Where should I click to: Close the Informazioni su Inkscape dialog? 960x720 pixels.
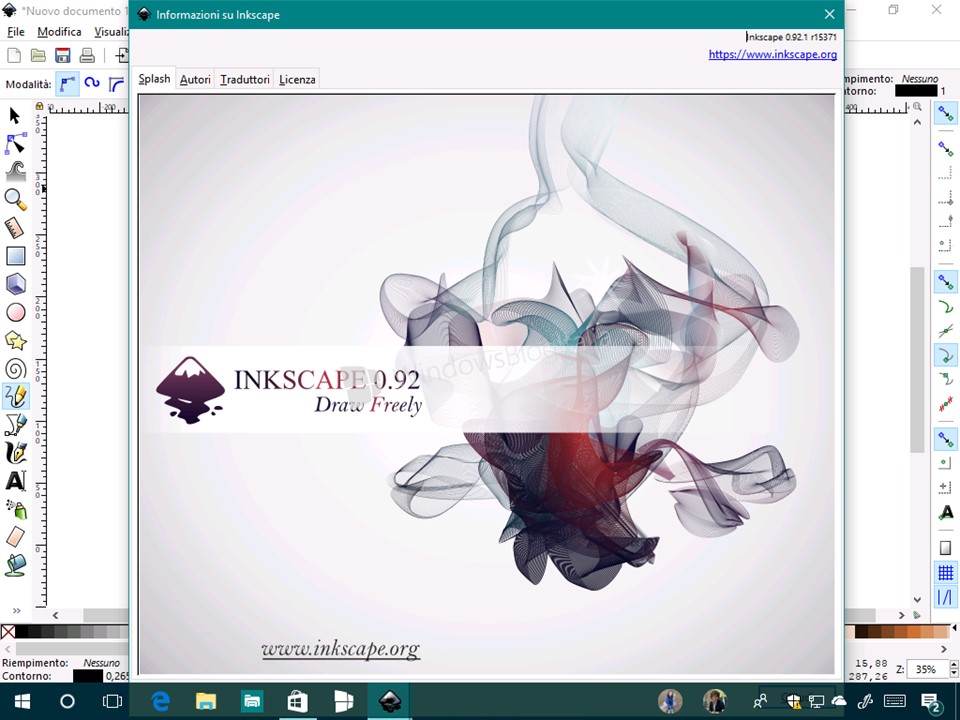pos(829,14)
